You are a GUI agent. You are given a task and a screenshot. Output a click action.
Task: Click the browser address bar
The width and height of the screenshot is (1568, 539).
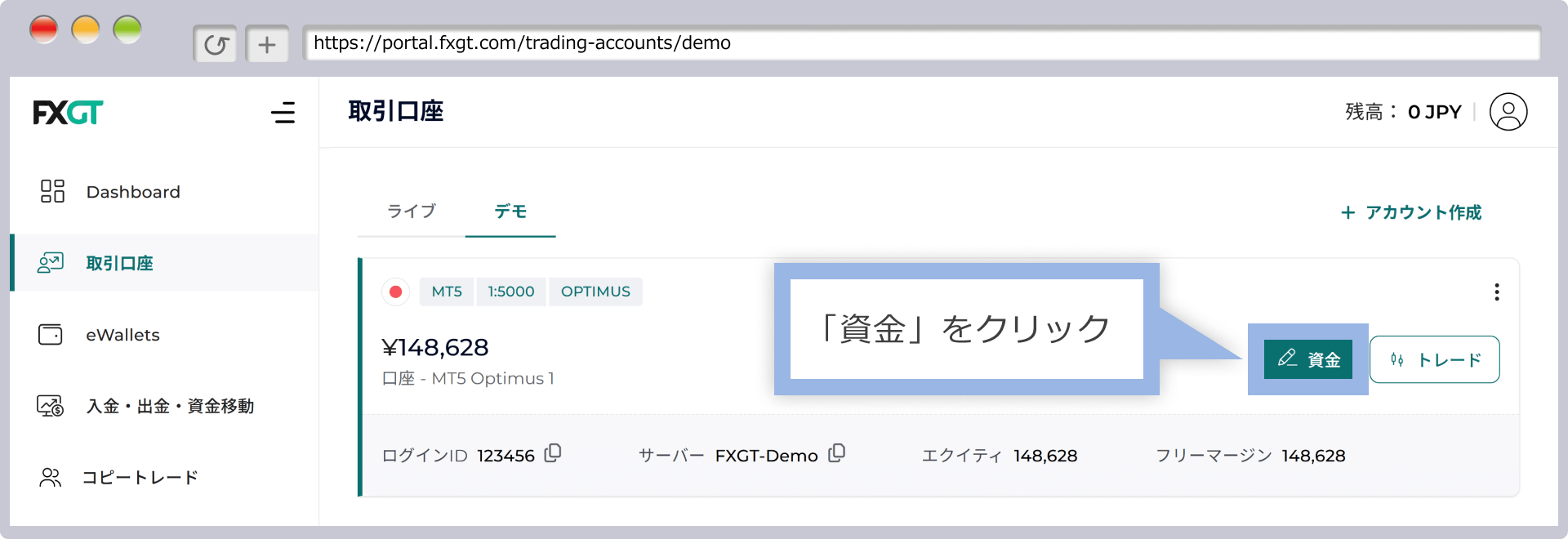coord(921,43)
